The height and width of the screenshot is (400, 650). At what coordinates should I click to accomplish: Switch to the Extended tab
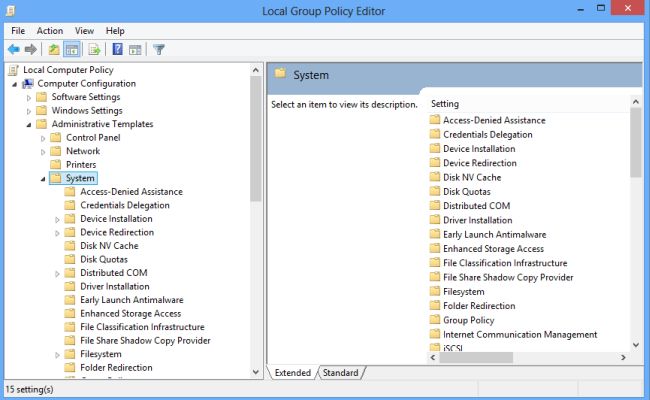pyautogui.click(x=293, y=373)
